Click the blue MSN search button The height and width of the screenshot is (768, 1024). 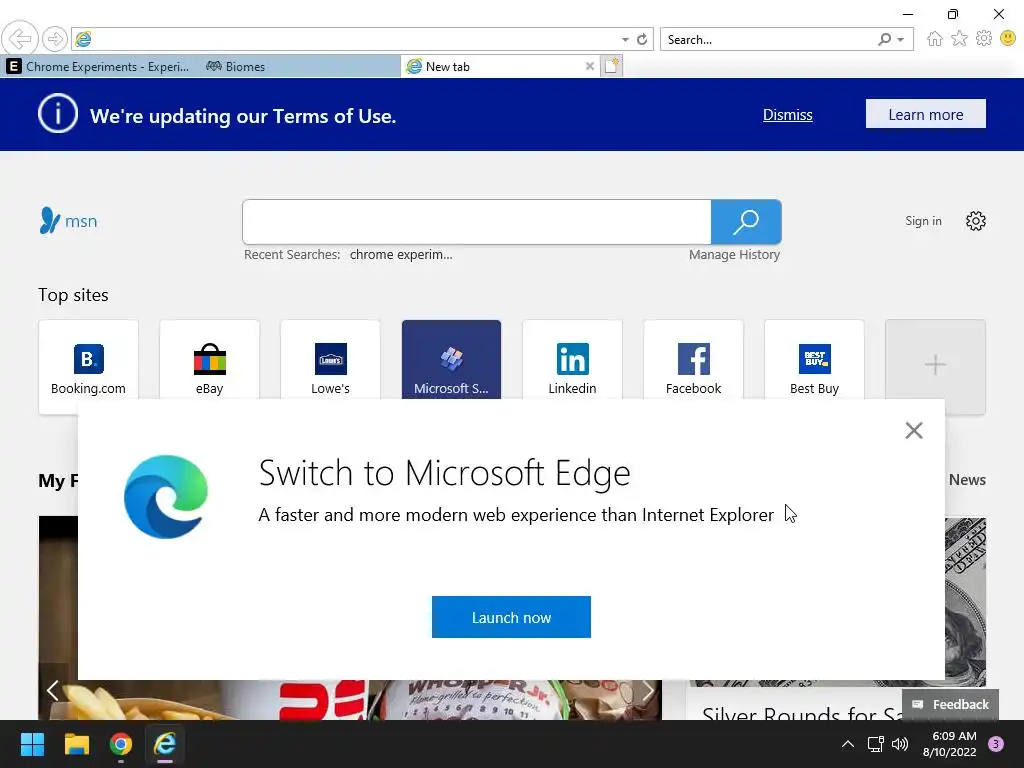point(746,222)
